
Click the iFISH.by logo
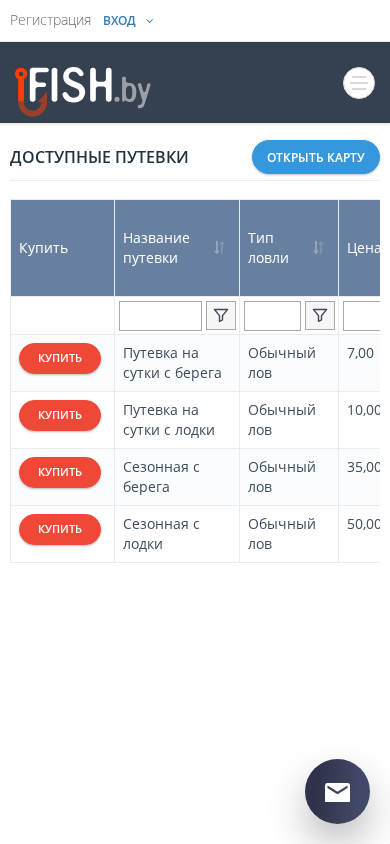tap(82, 90)
